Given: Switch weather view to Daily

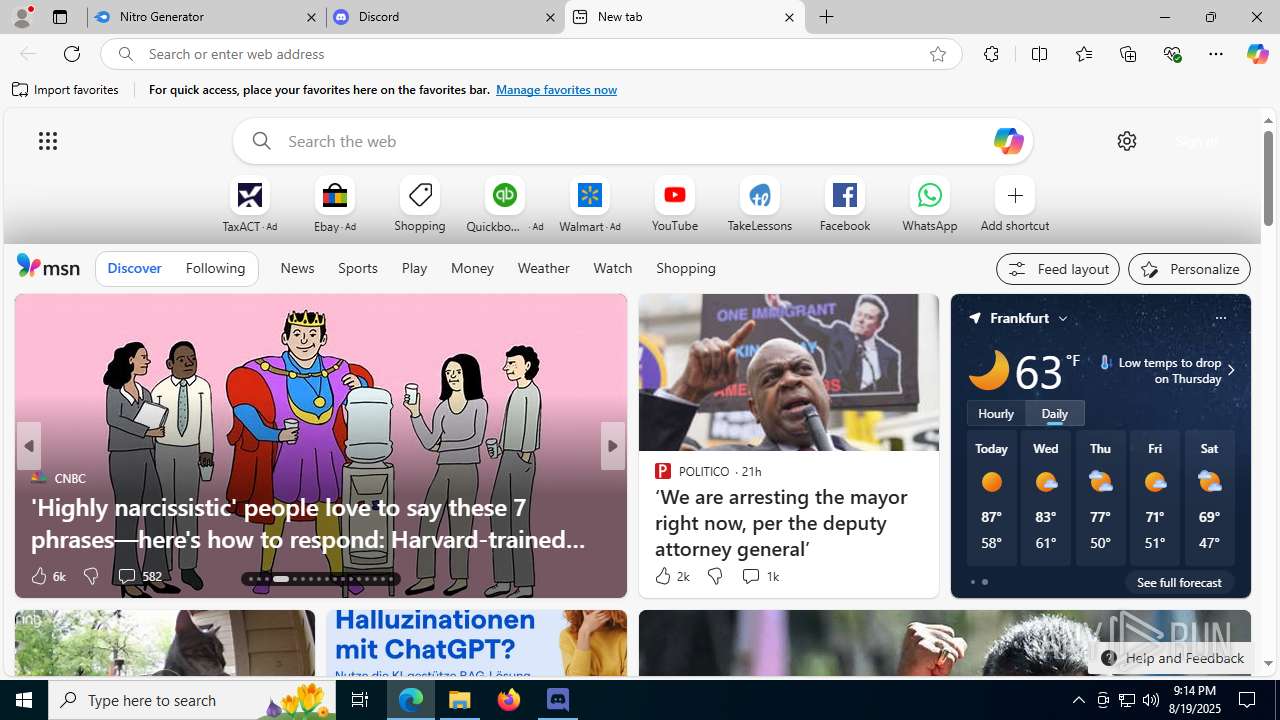Looking at the screenshot, I should click(1055, 413).
